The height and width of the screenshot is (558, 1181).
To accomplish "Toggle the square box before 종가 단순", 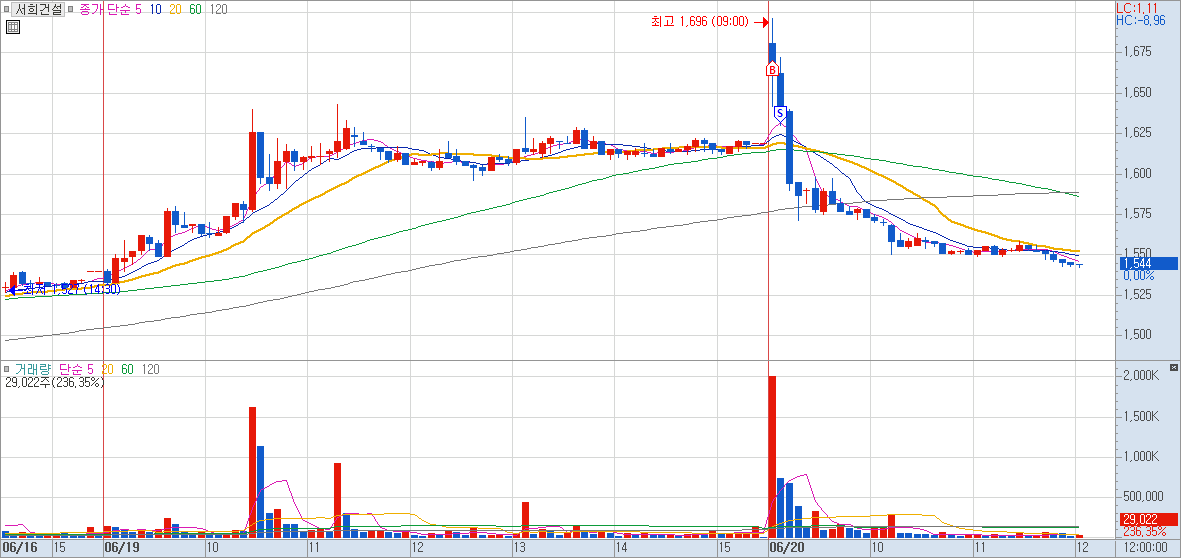I will tap(72, 10).
